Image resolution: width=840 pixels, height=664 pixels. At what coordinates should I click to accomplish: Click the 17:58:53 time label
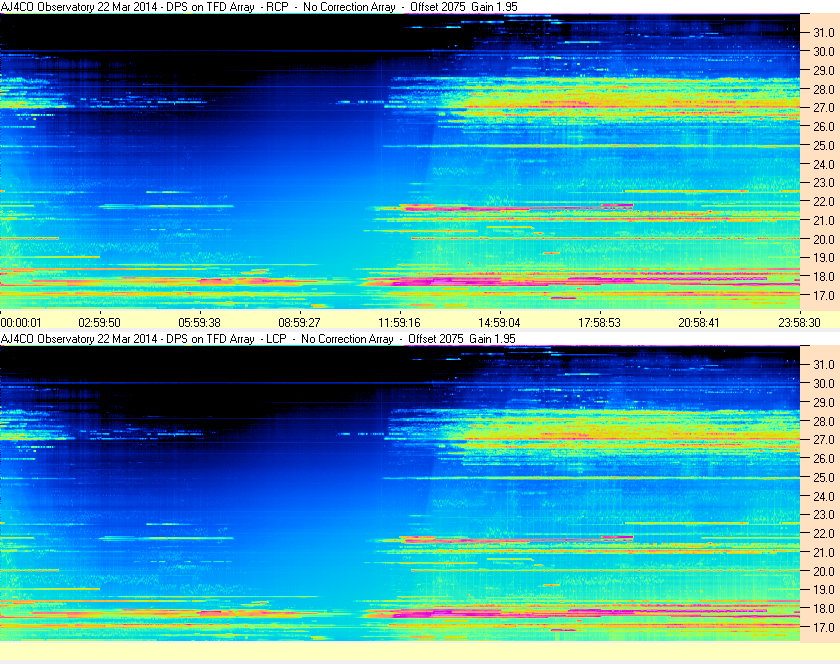[599, 323]
